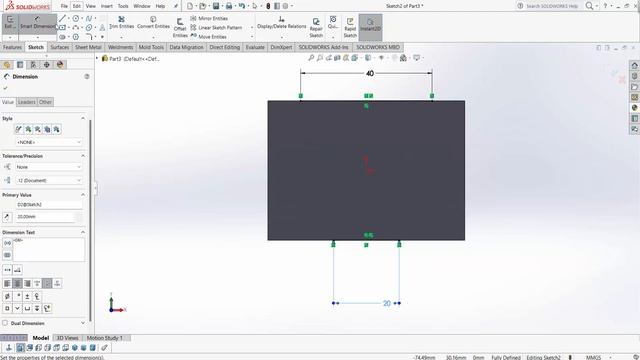Image resolution: width=640 pixels, height=360 pixels.
Task: Open Display/Delete Relations
Action: tap(282, 22)
